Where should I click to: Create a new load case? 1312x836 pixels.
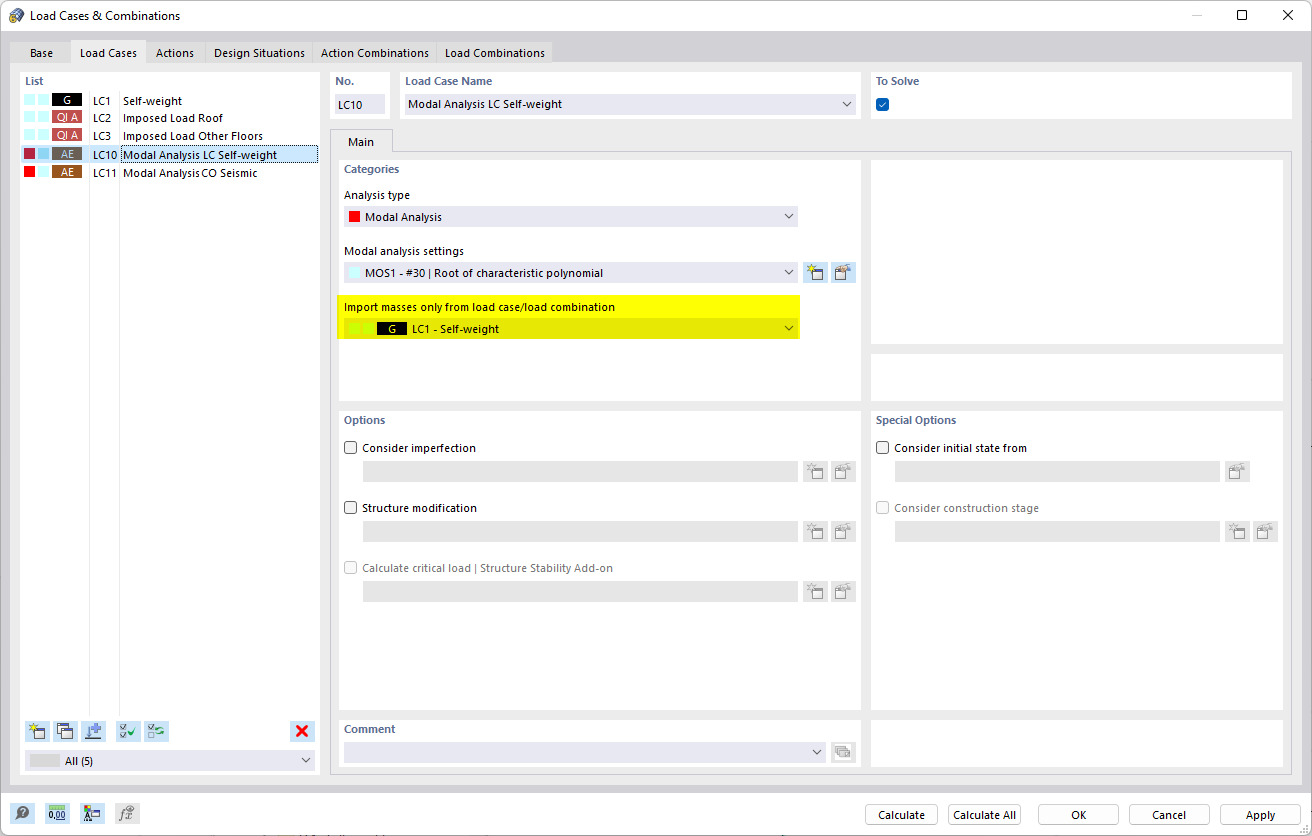[x=37, y=731]
